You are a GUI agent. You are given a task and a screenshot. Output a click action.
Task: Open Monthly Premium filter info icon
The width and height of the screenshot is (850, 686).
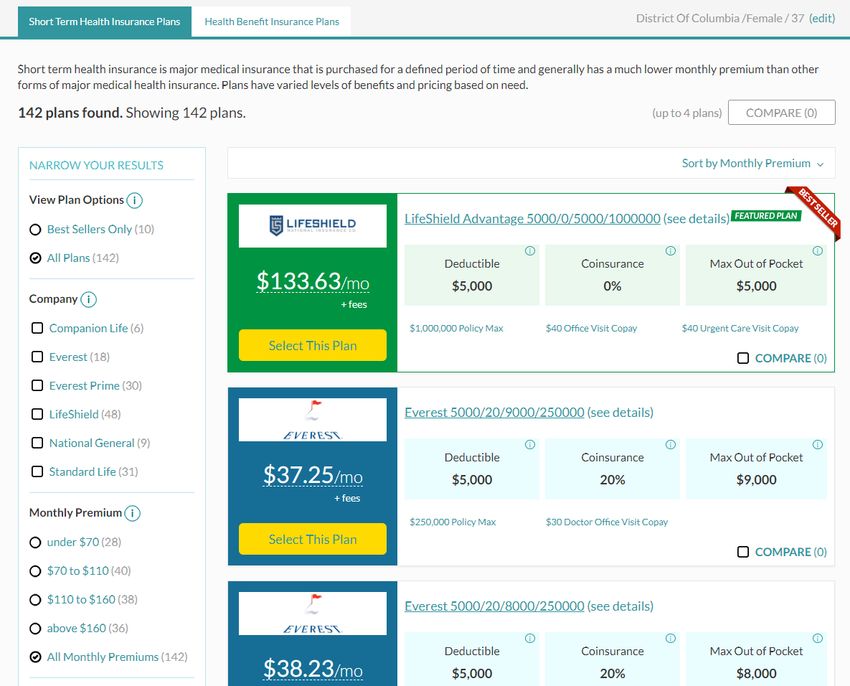click(132, 513)
